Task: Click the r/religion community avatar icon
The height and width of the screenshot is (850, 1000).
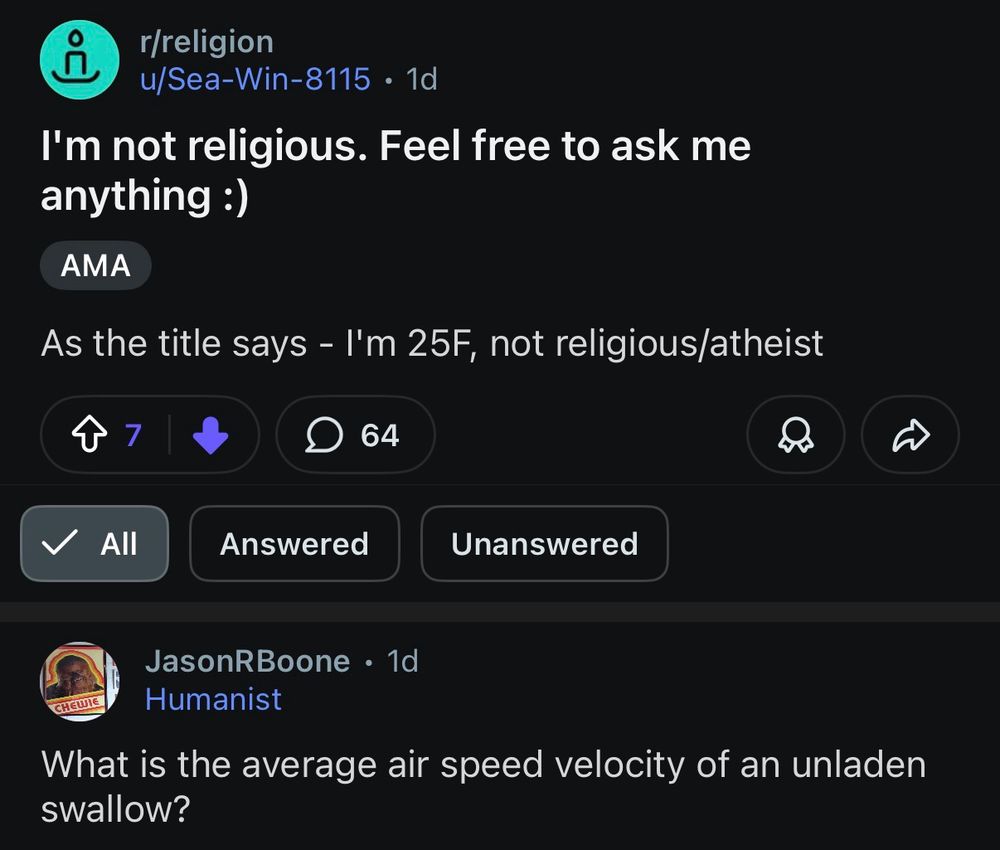Action: (79, 60)
